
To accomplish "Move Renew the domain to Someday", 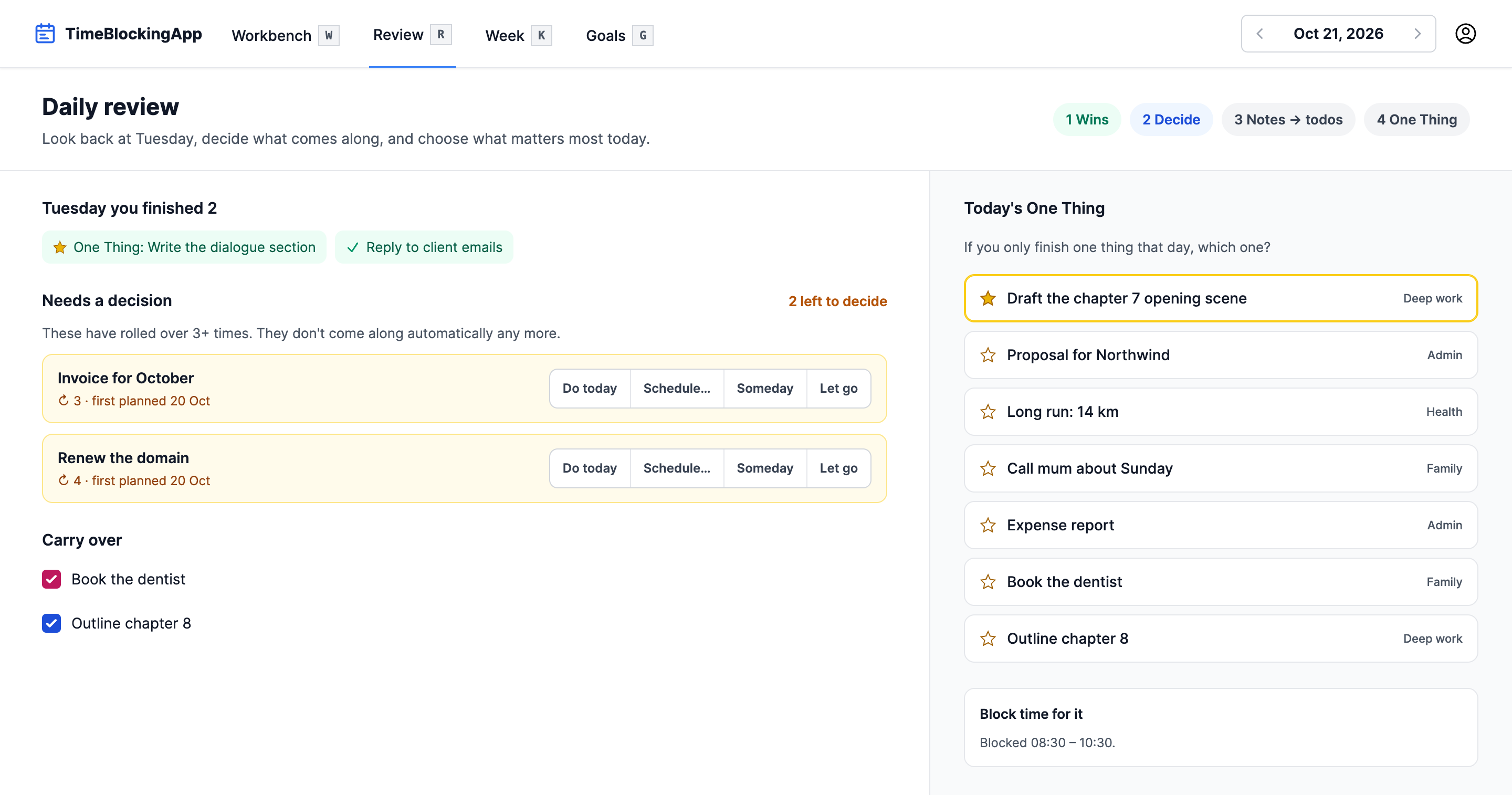I will click(765, 468).
